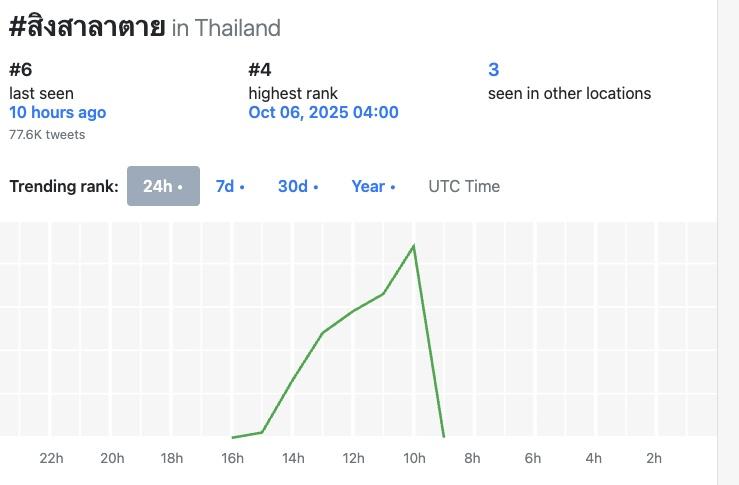Select the 24h trending rank tab
This screenshot has height=485, width=739.
163,186
